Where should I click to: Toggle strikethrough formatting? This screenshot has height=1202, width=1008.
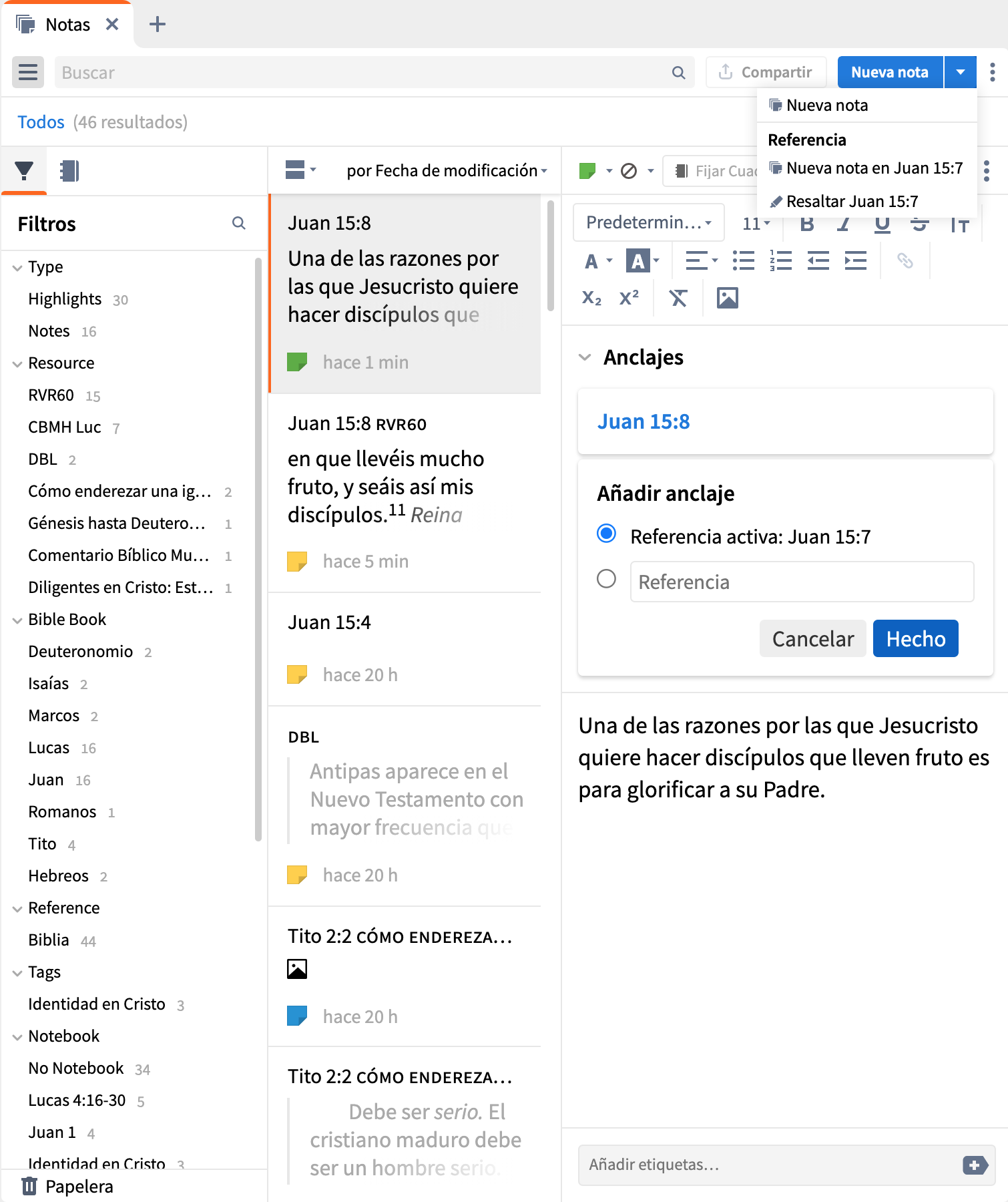click(x=920, y=224)
